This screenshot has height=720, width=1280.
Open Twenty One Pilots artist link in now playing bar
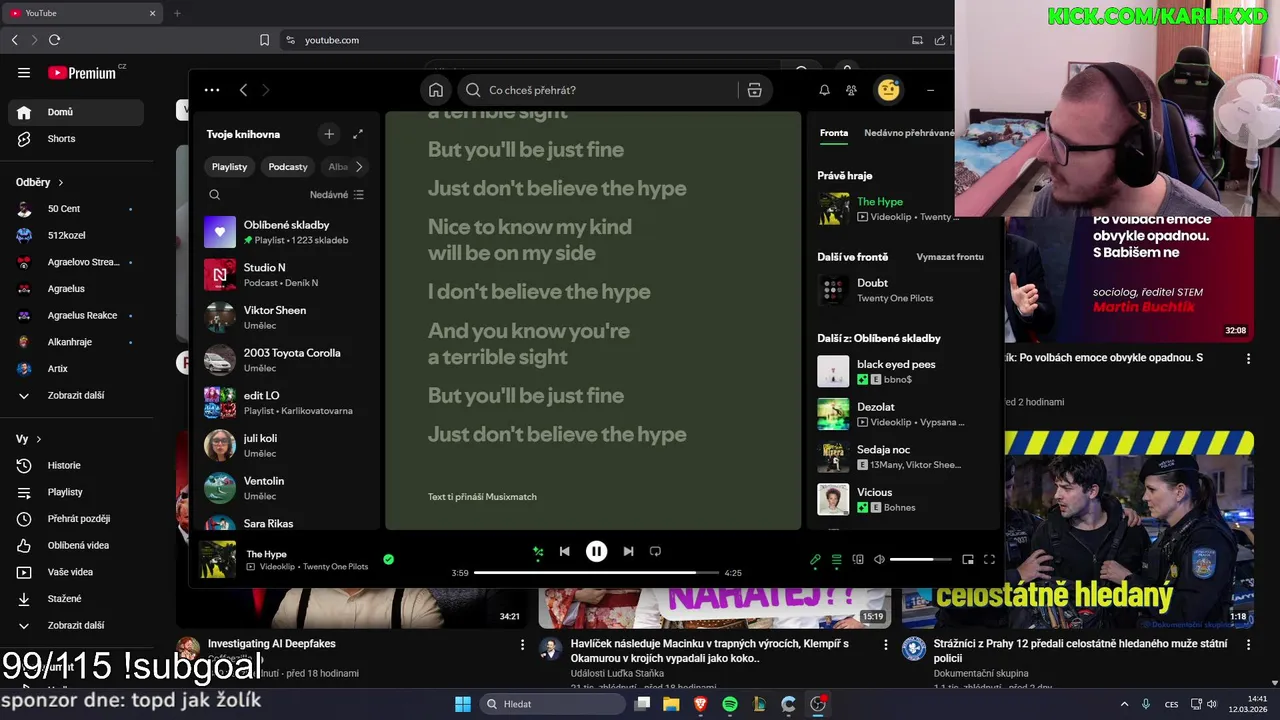tap(335, 567)
